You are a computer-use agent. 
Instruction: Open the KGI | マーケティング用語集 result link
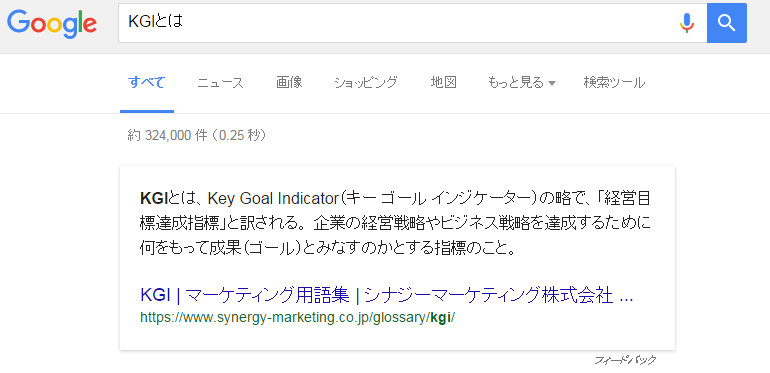(386, 296)
